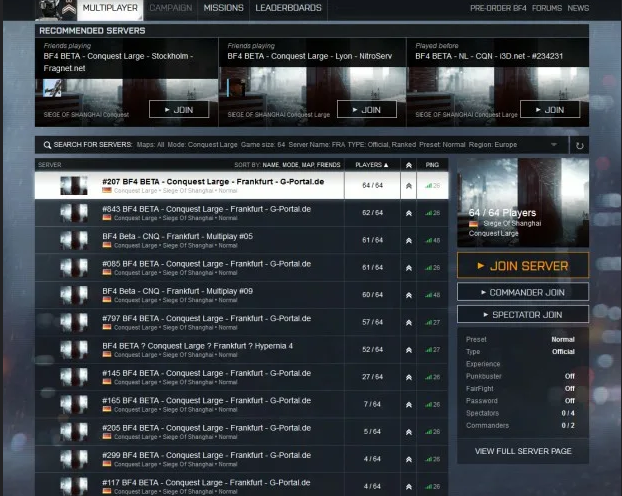This screenshot has height=496, width=622.
Task: Click German flag in server preview panel
Action: pos(473,224)
